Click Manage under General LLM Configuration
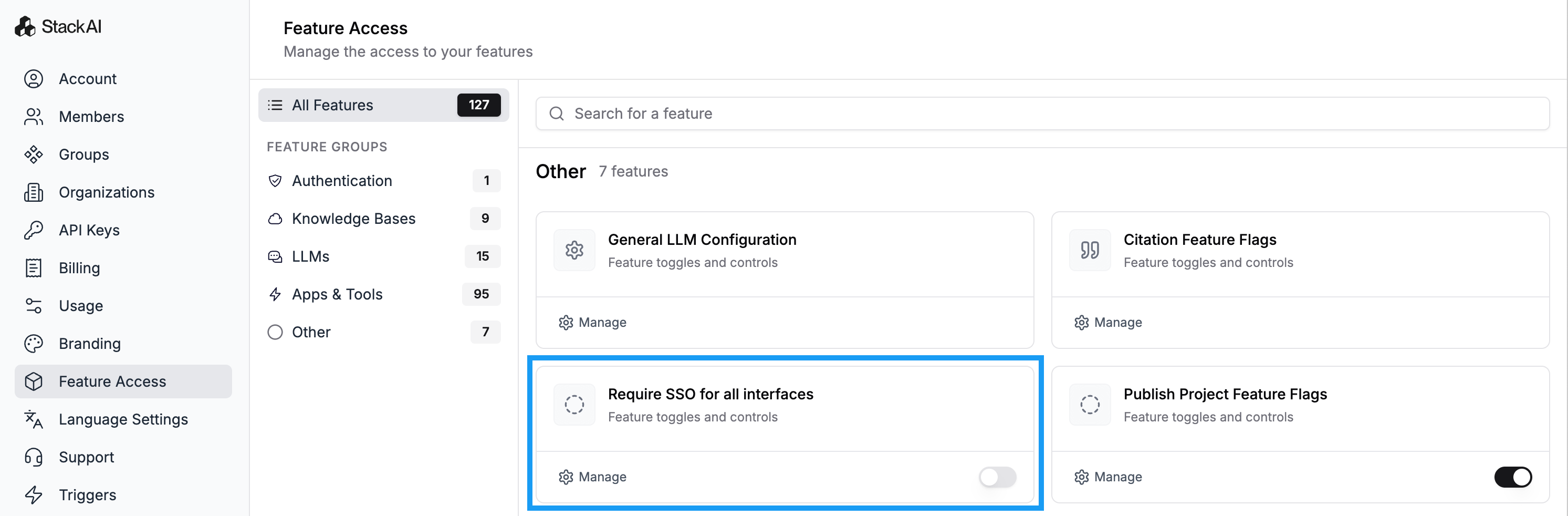 (592, 322)
